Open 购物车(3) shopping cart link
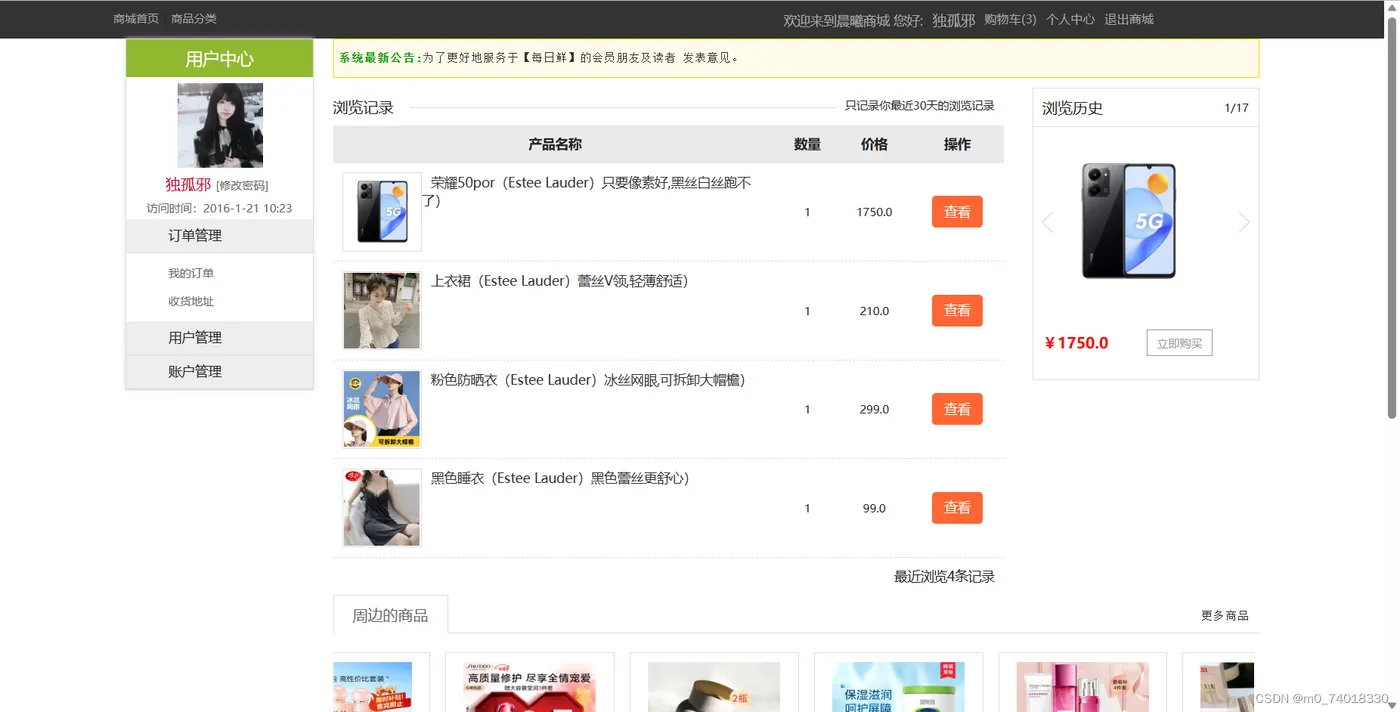1400x712 pixels. (x=1010, y=19)
